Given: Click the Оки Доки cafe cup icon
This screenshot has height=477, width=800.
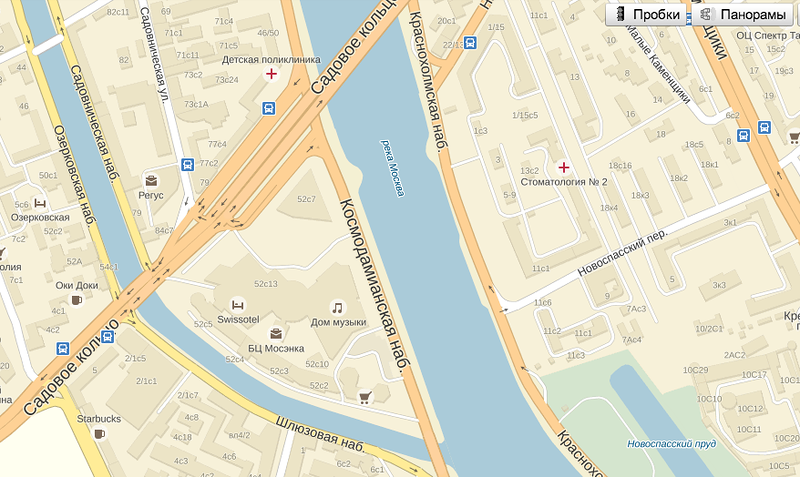Looking at the screenshot, I should click(x=77, y=300).
